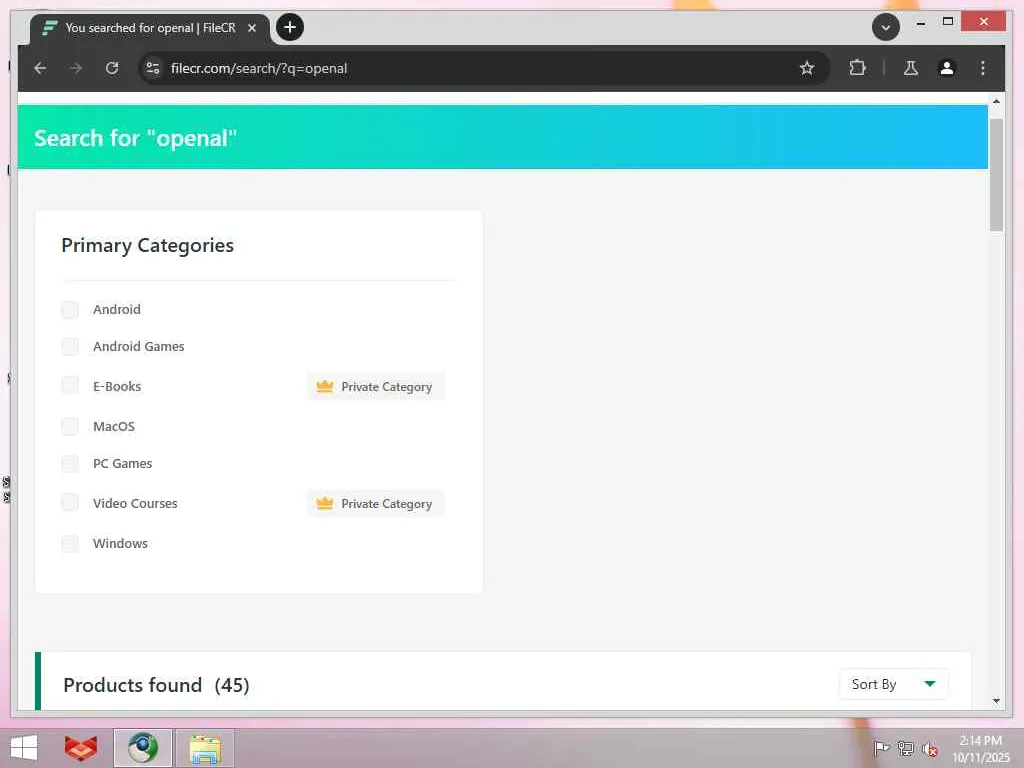Open a new browser tab
1024x768 pixels.
290,27
